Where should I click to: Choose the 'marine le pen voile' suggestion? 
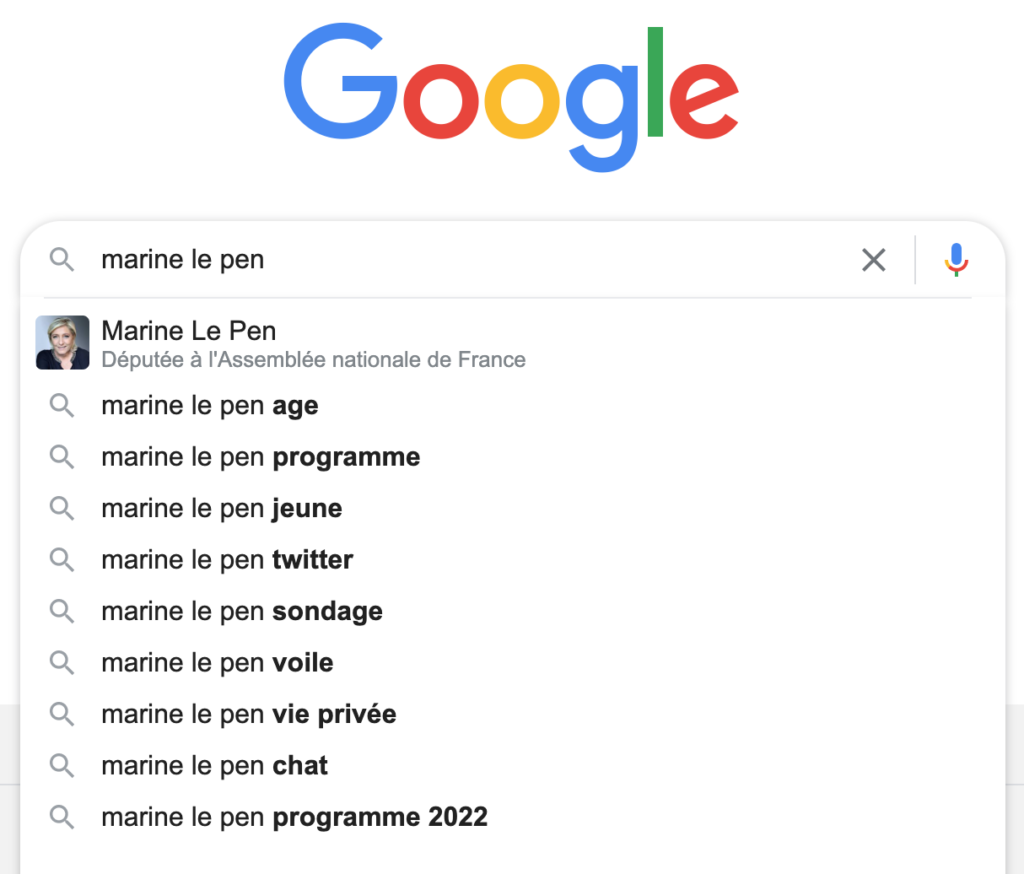tap(513, 663)
